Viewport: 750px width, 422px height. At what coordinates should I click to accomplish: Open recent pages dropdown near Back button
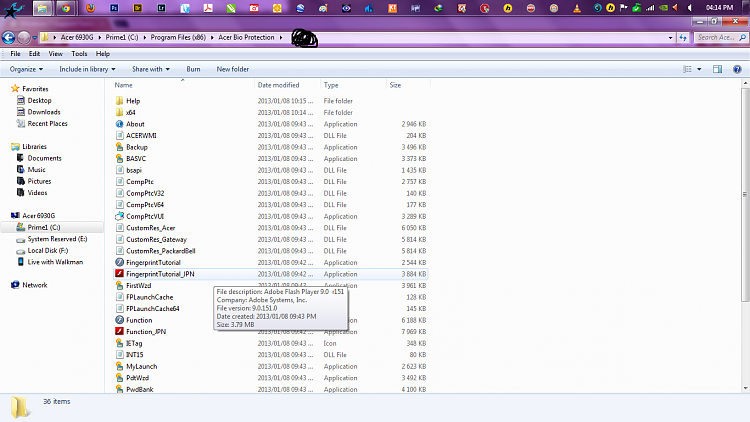pos(35,37)
